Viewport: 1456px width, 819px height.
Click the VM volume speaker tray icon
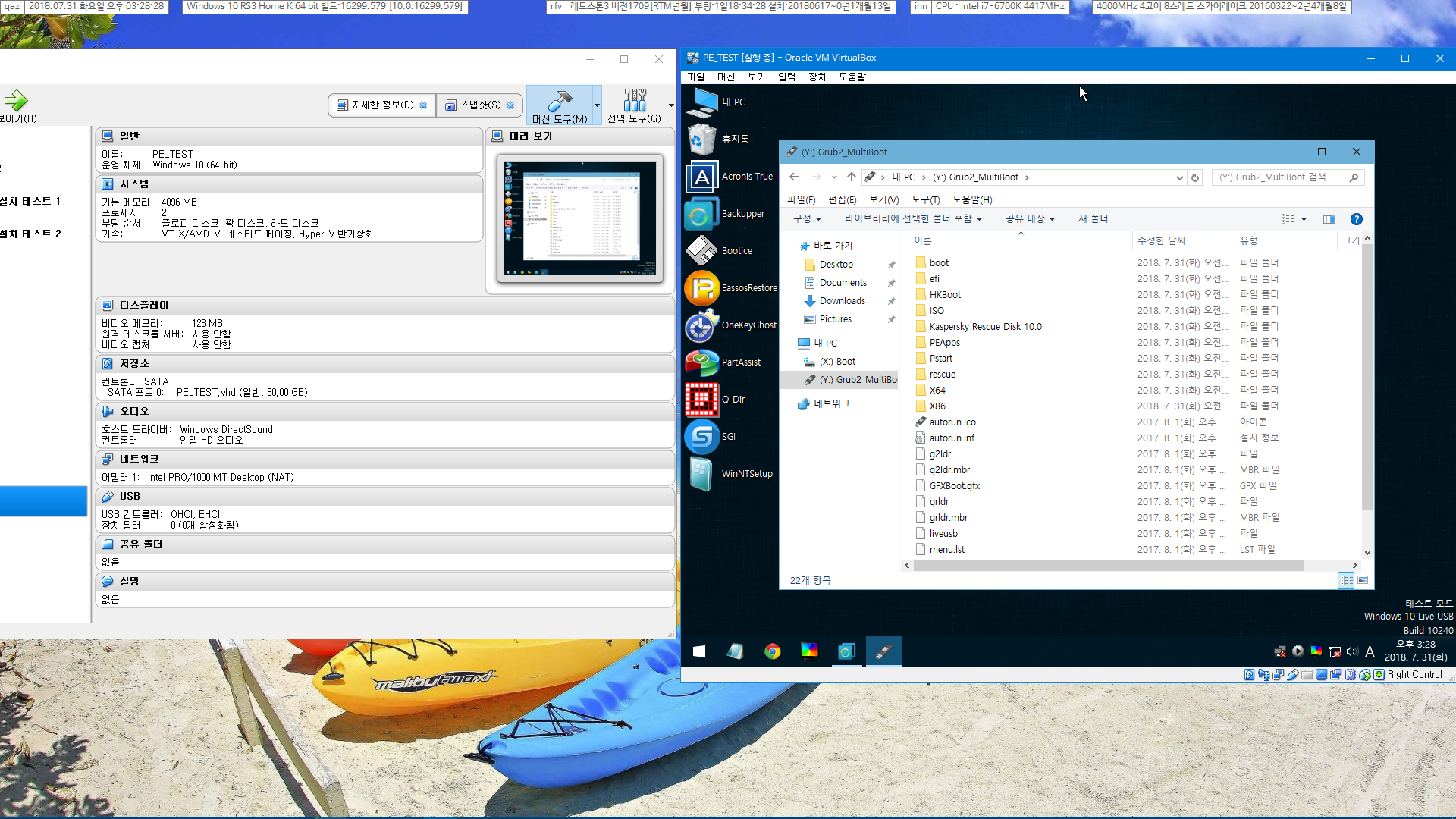1352,651
